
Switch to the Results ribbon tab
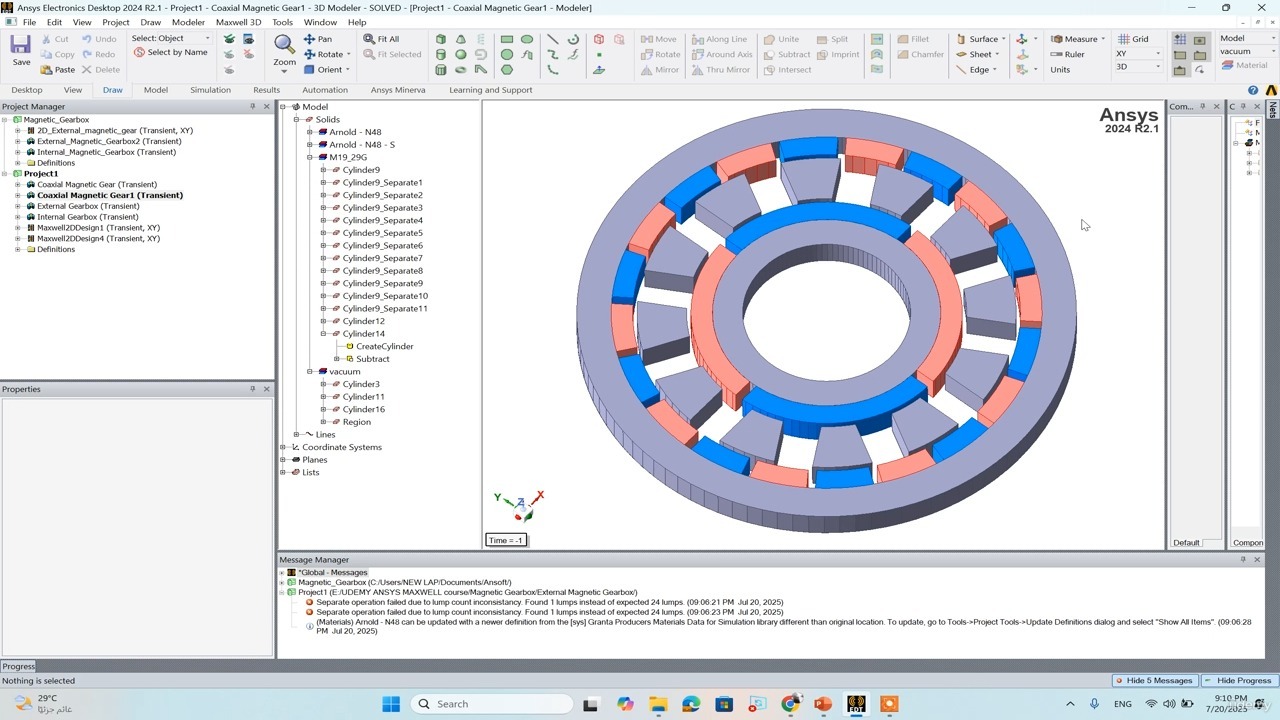(266, 90)
